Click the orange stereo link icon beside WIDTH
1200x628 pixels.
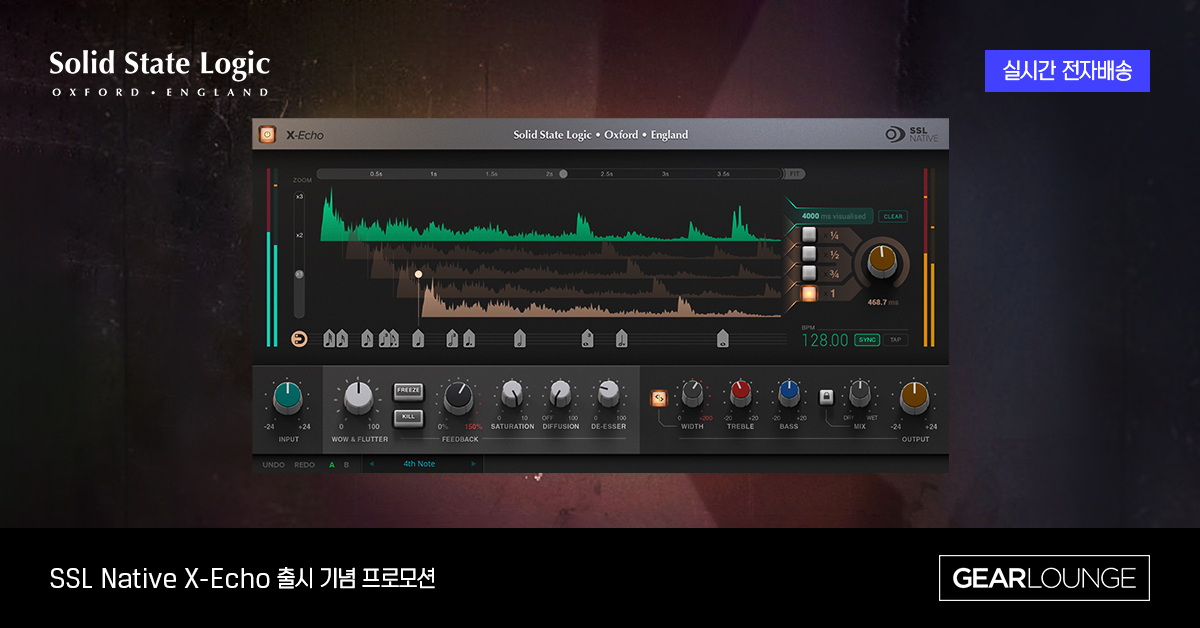pyautogui.click(x=659, y=396)
